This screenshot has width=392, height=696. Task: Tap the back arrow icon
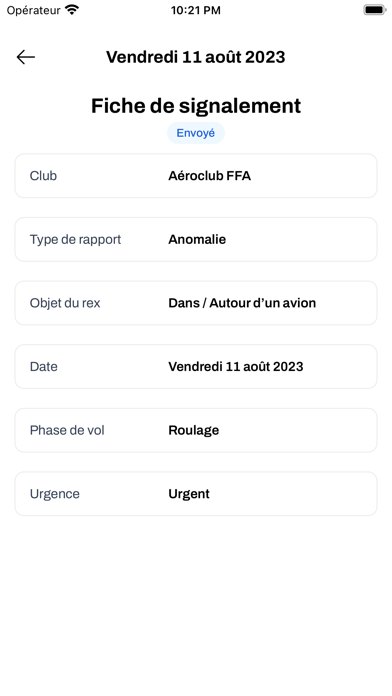(x=26, y=57)
